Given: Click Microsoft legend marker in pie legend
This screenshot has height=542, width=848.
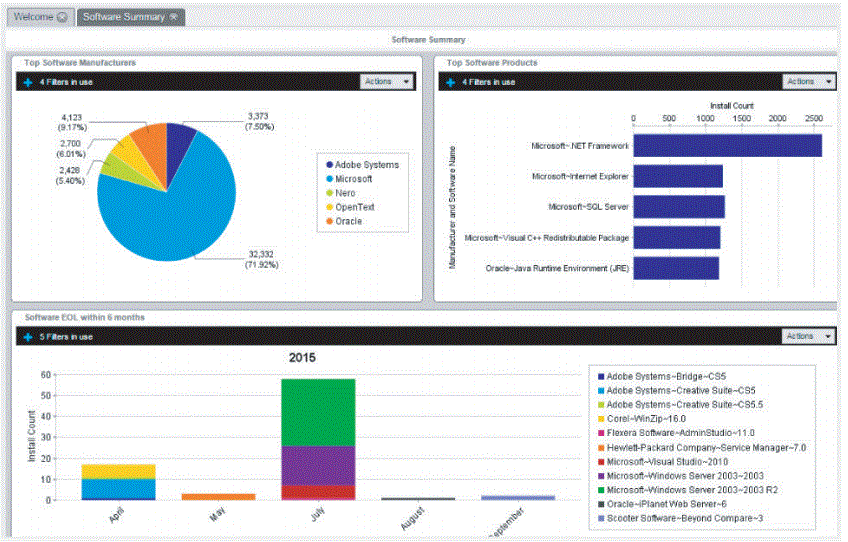Looking at the screenshot, I should [x=329, y=179].
